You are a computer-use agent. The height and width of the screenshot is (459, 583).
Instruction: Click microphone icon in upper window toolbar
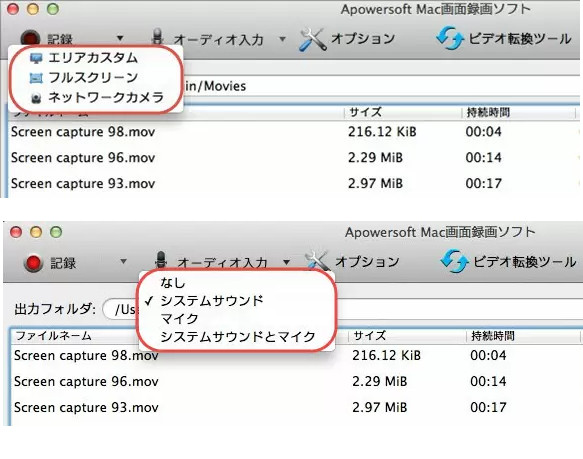[x=158, y=37]
